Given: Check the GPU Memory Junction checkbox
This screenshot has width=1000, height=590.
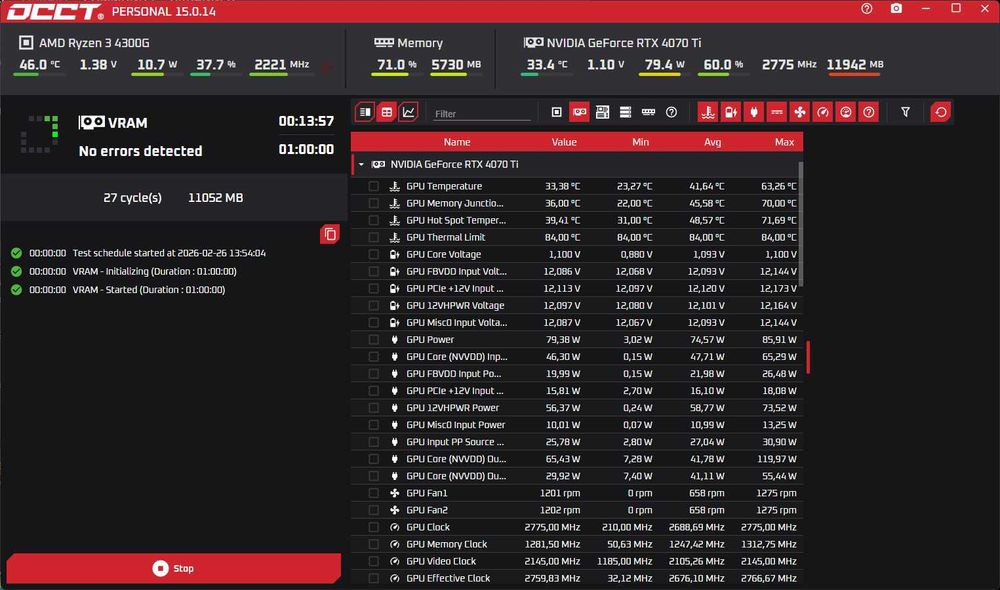Looking at the screenshot, I should tap(374, 203).
